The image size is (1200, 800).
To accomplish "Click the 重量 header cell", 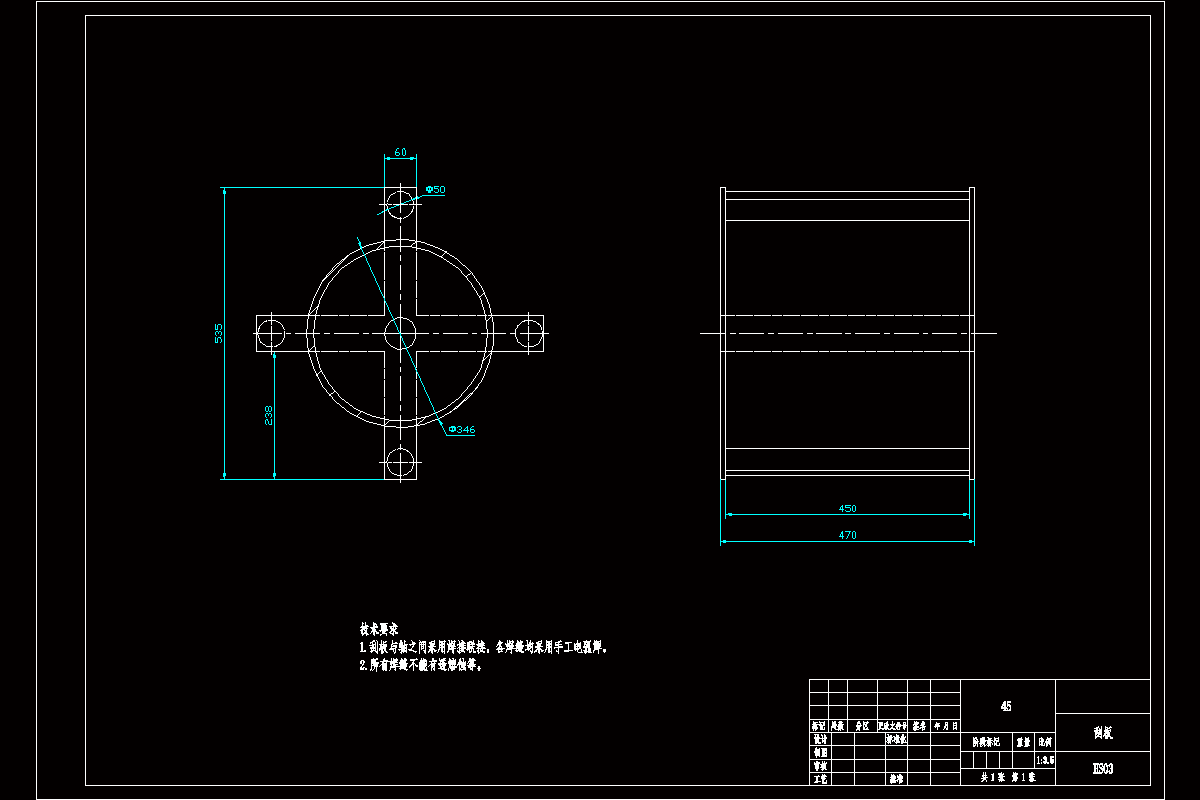I will point(1023,742).
